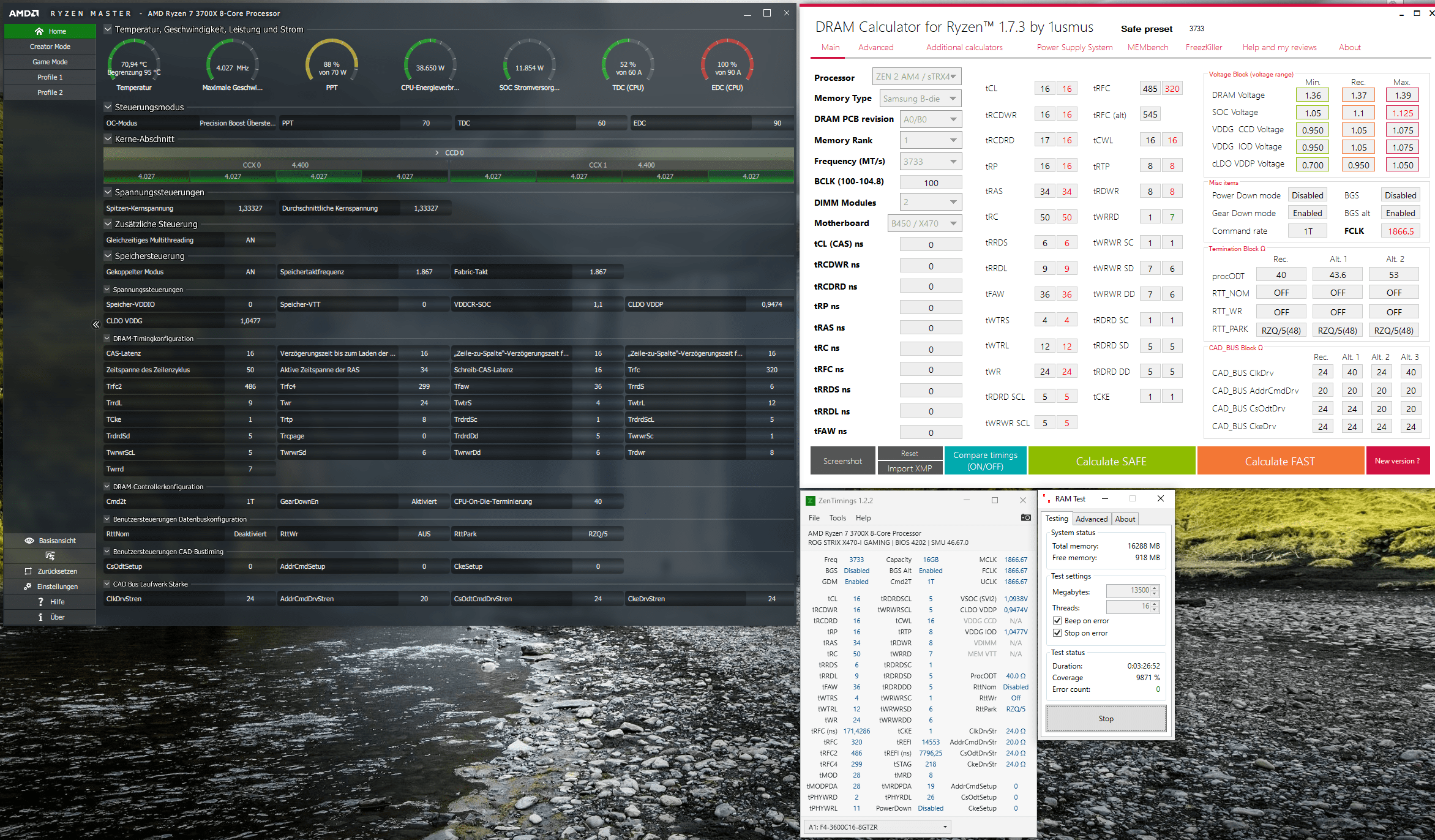Viewport: 1435px width, 840px height.
Task: Click the camera screenshot icon in ZenTimings
Action: point(1025,518)
